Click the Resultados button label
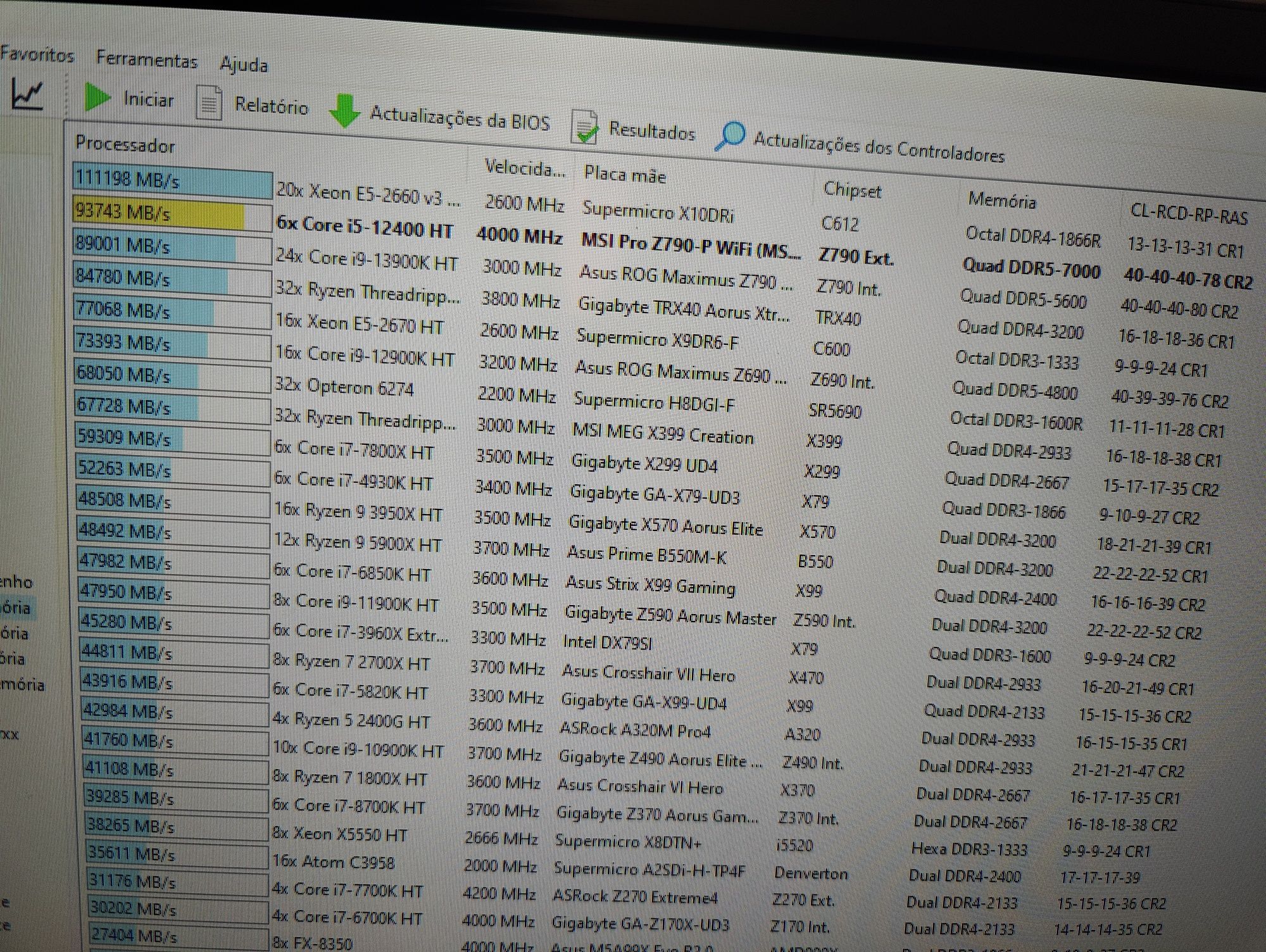This screenshot has width=1266, height=952. (651, 130)
